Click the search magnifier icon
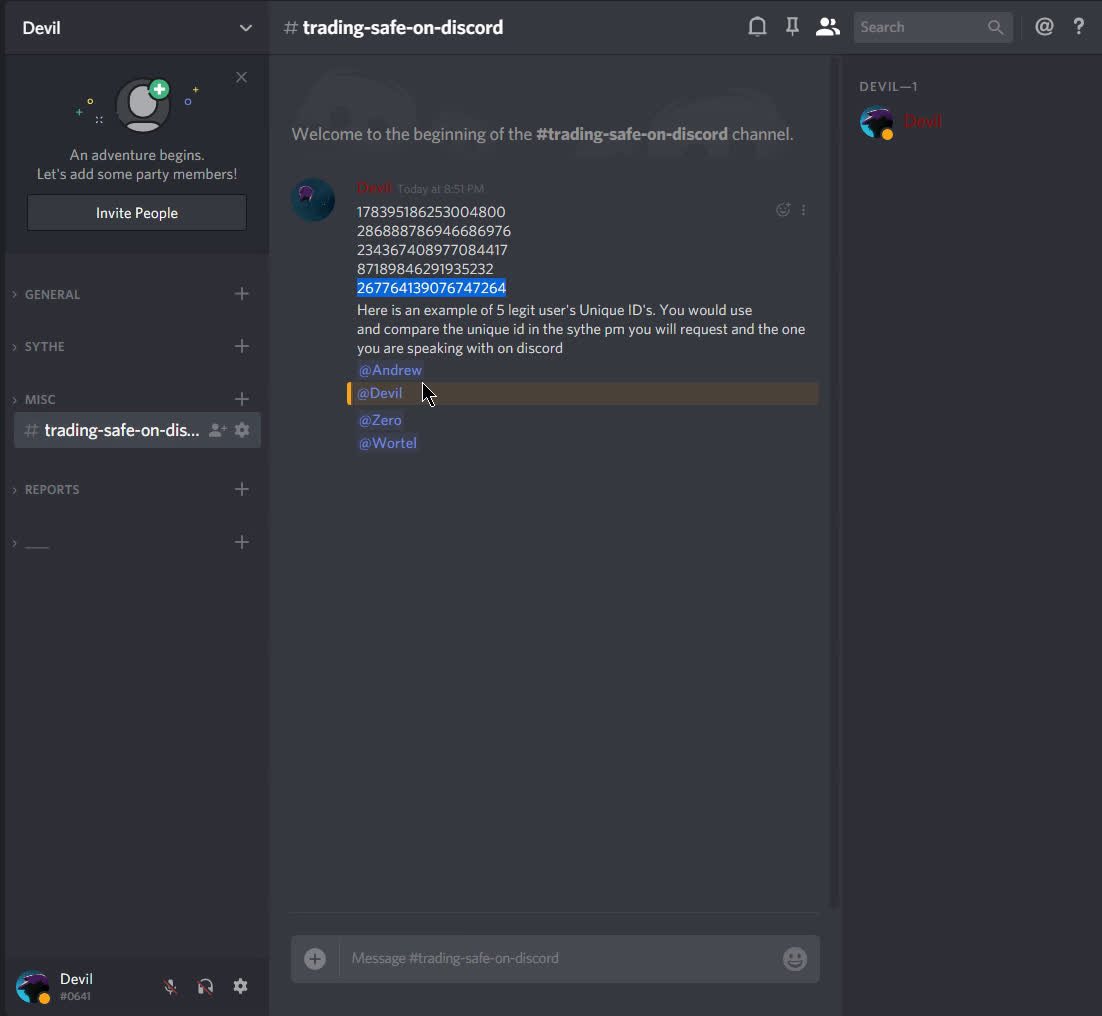 click(995, 27)
